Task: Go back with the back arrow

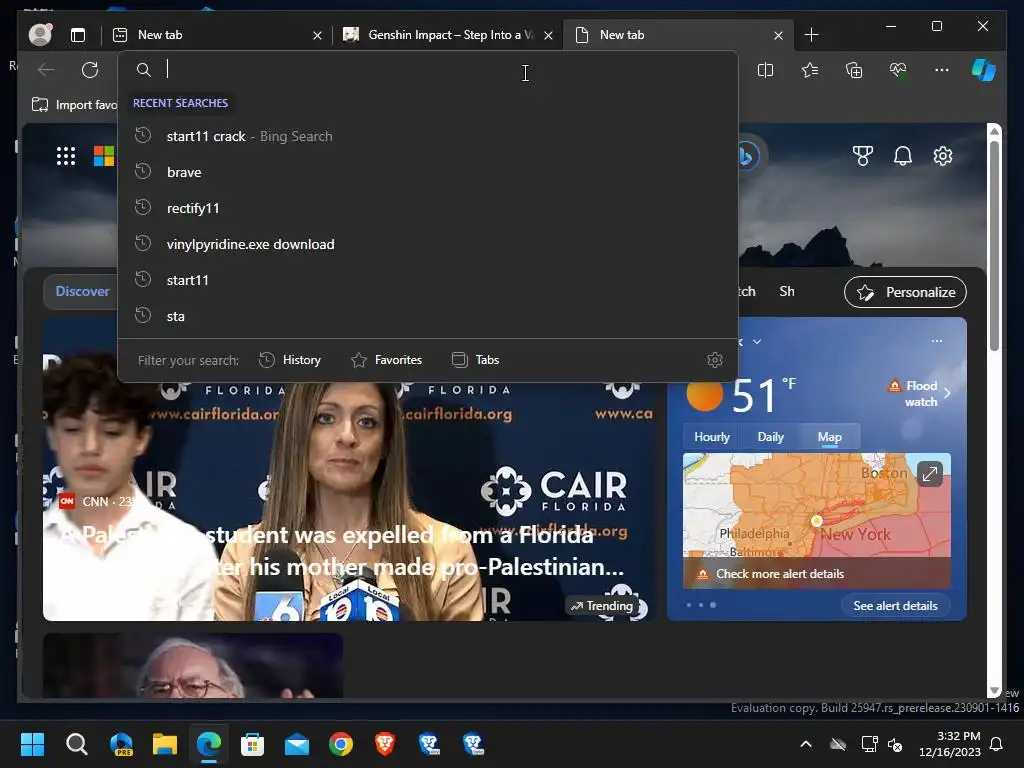Action: [x=46, y=70]
